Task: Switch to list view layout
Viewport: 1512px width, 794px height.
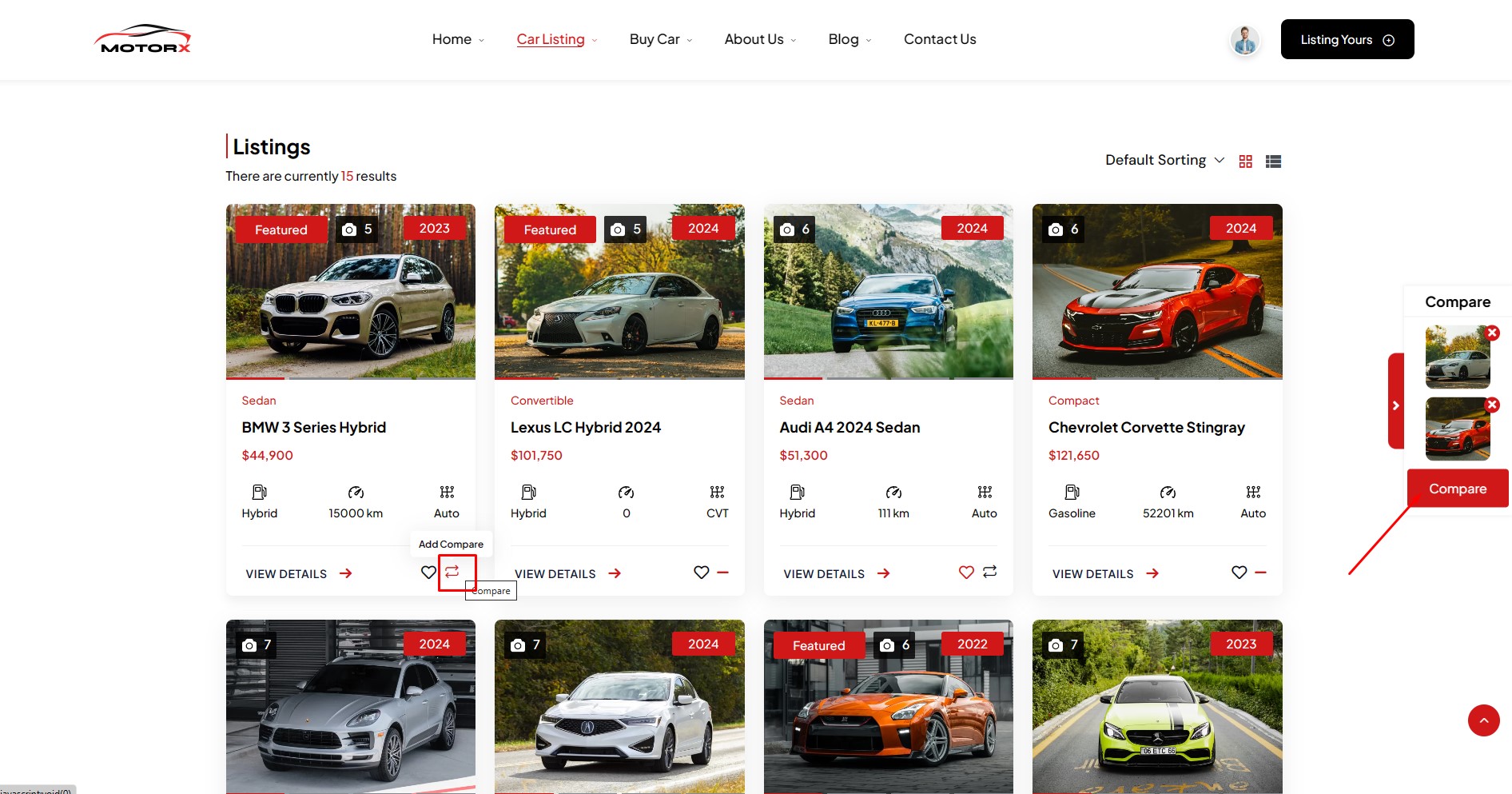Action: pos(1273,162)
